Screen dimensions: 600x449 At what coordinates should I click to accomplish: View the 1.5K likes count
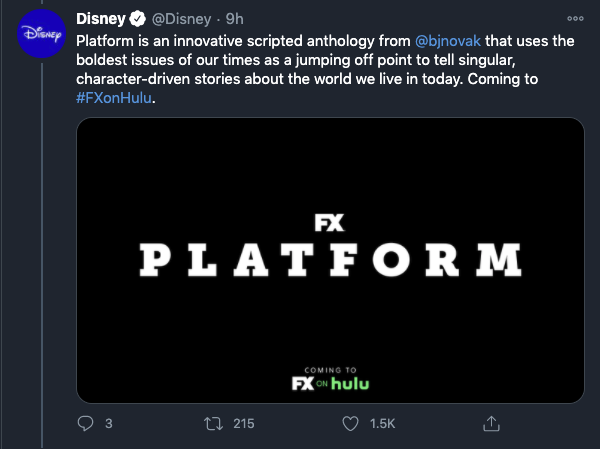pos(382,424)
